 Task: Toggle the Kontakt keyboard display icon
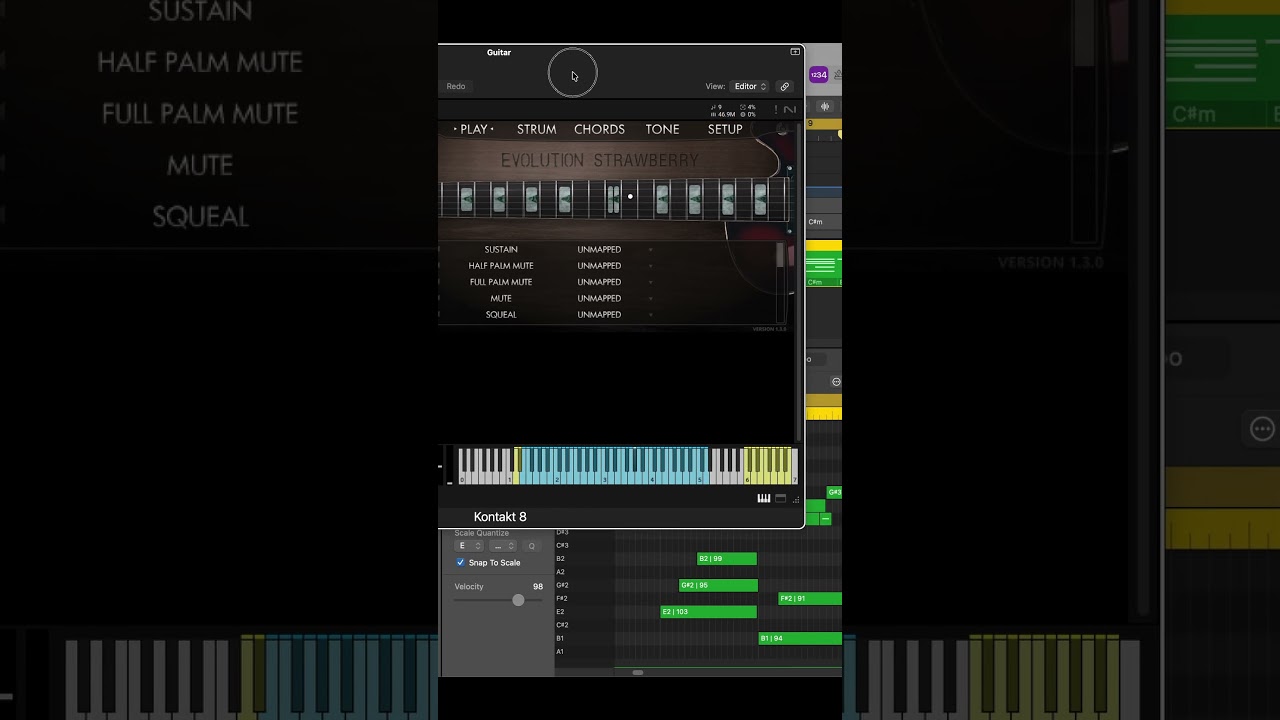tap(764, 499)
